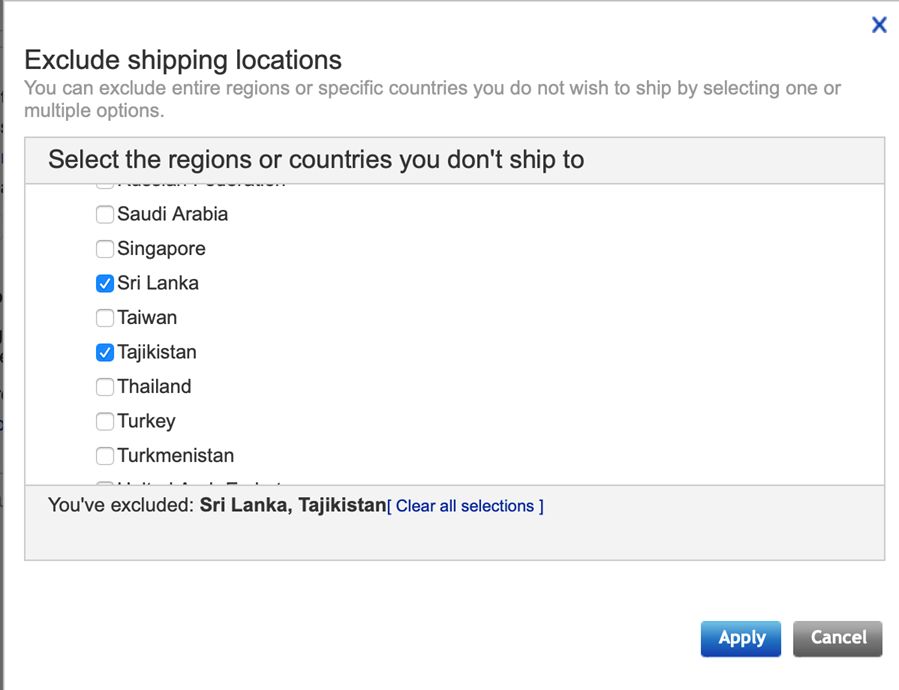Tick the partly hidden Russian Federation checkbox
Viewport: 899px width, 690px height.
tap(105, 186)
